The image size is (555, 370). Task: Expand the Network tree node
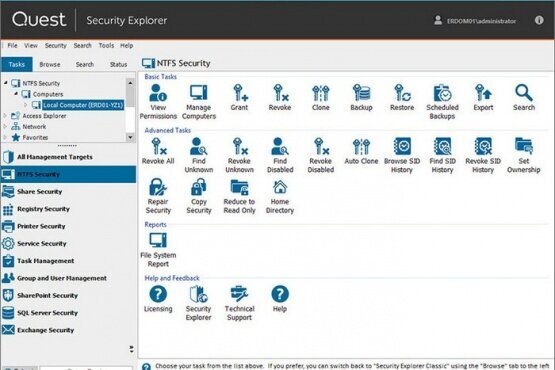5,126
